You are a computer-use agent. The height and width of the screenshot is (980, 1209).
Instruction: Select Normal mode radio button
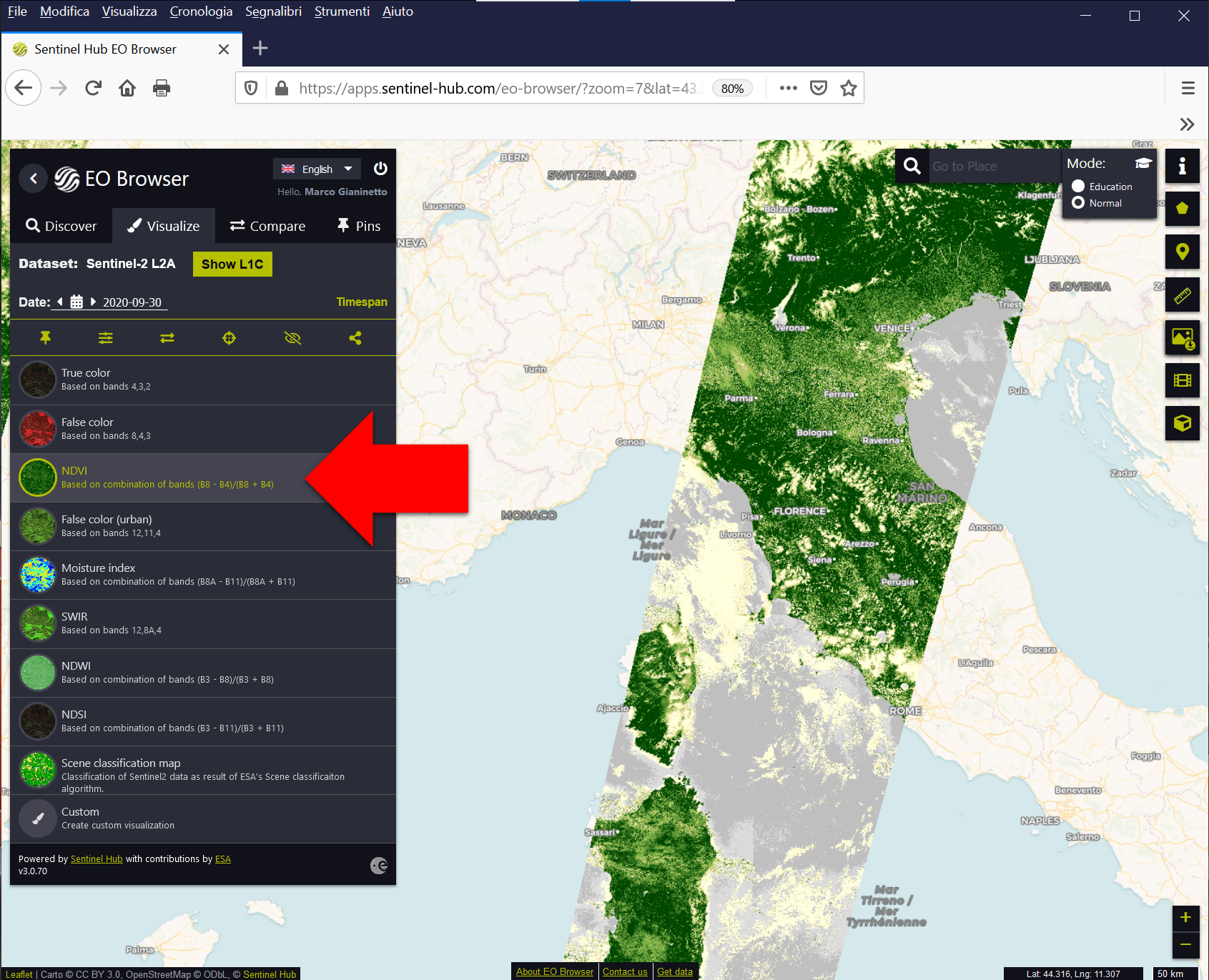(1078, 203)
